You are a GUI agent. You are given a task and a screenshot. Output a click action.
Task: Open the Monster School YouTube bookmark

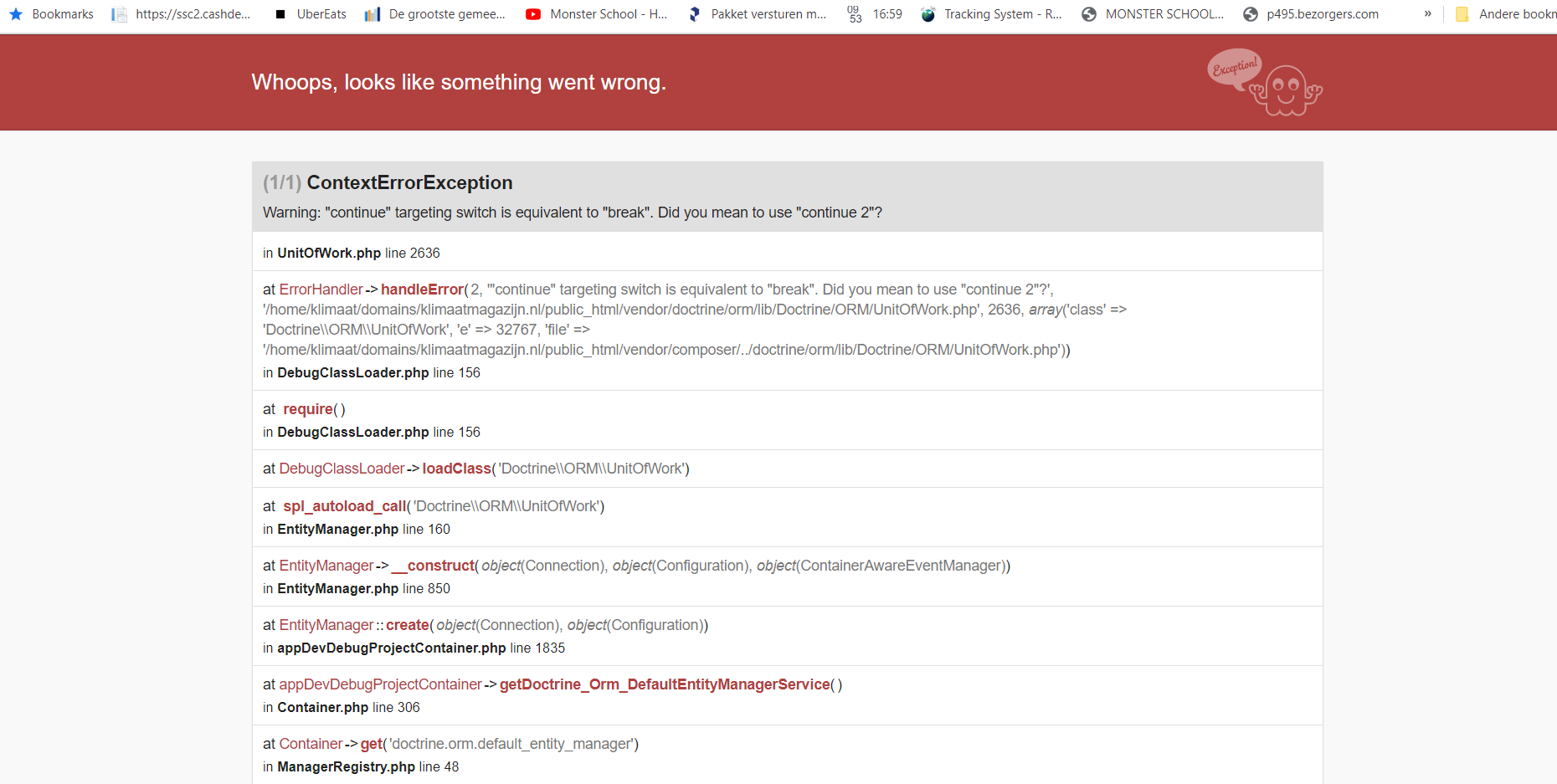click(596, 14)
